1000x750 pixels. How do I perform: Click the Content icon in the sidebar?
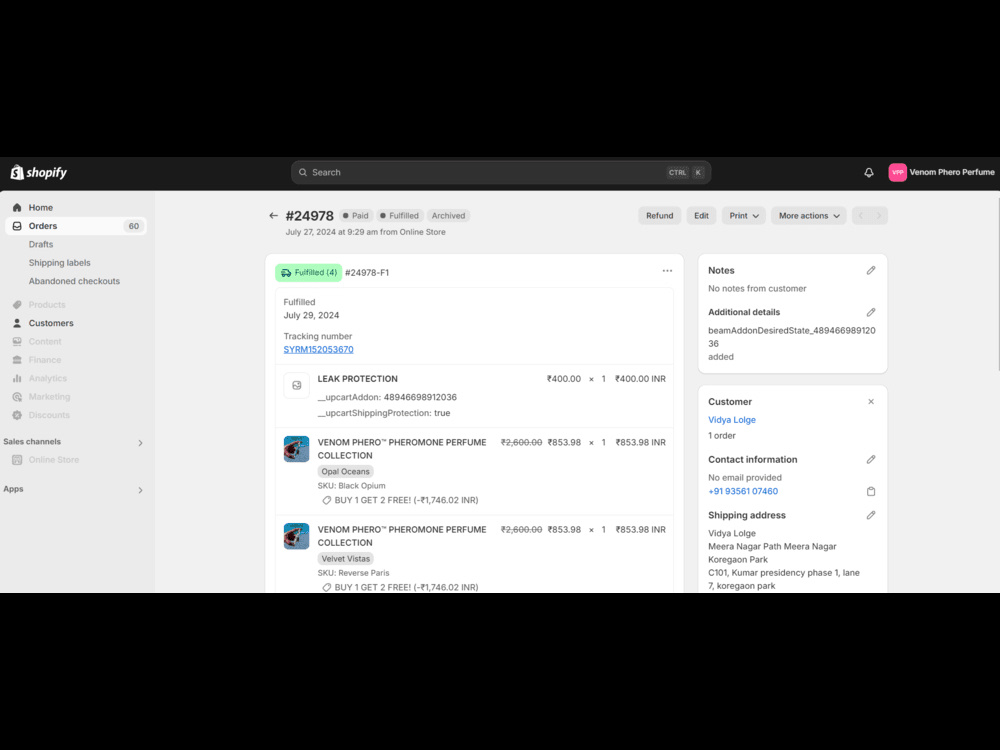tap(17, 342)
